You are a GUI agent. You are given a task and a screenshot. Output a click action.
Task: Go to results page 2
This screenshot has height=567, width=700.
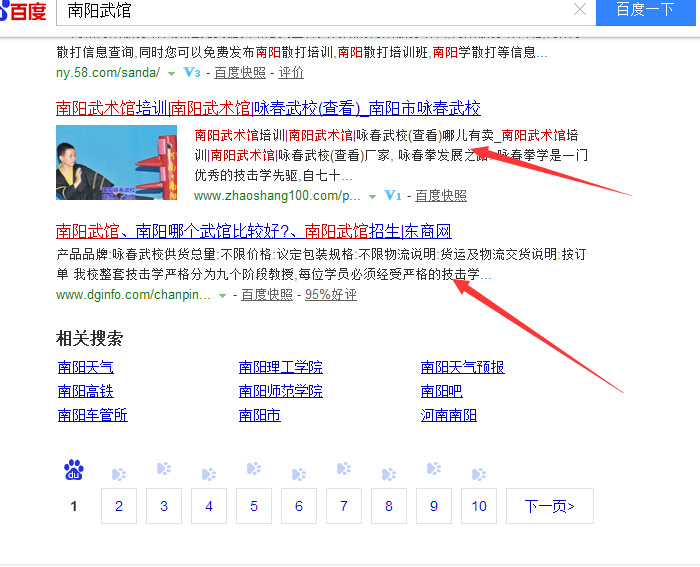(x=119, y=506)
